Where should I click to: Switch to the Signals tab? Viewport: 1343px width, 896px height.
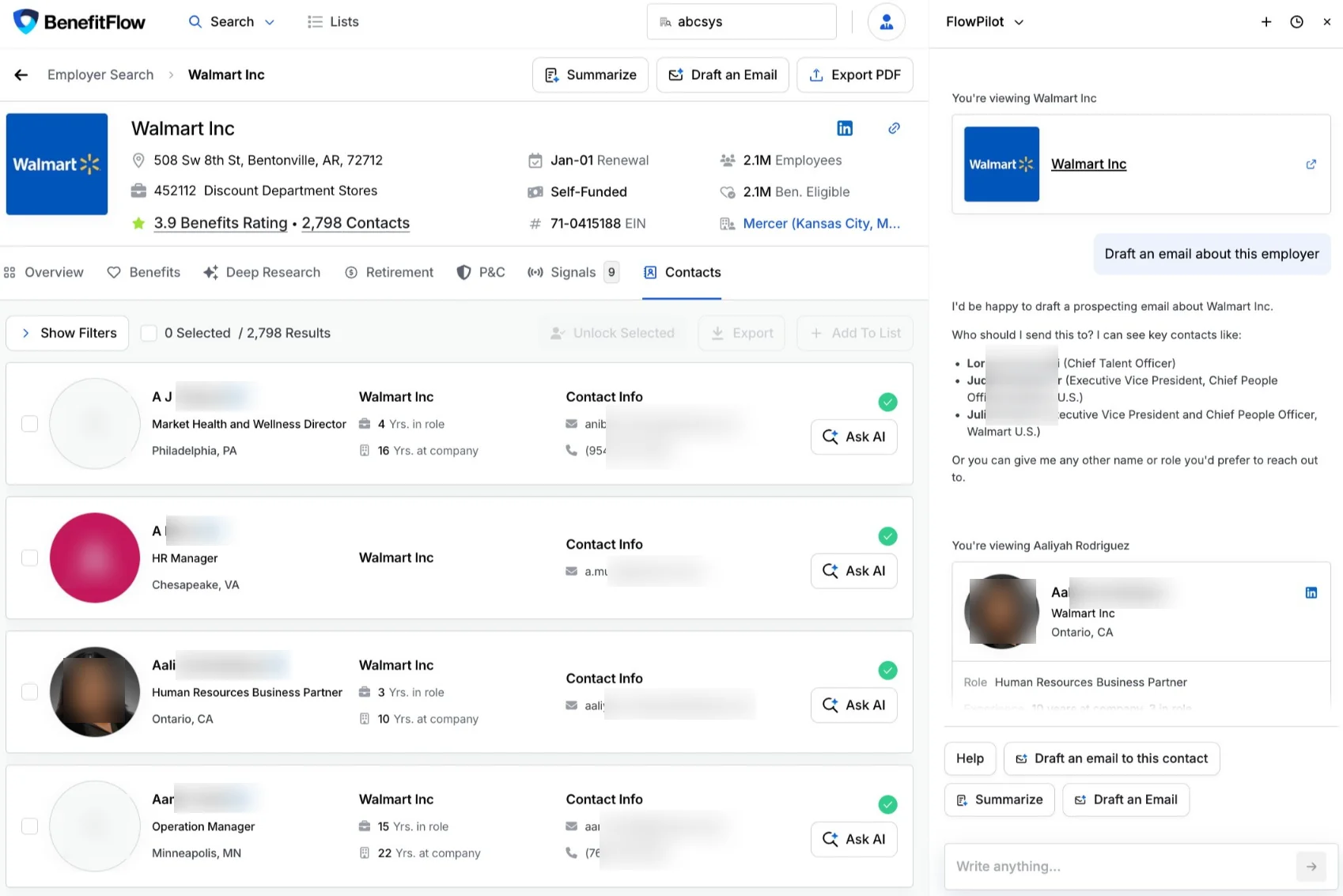click(573, 272)
